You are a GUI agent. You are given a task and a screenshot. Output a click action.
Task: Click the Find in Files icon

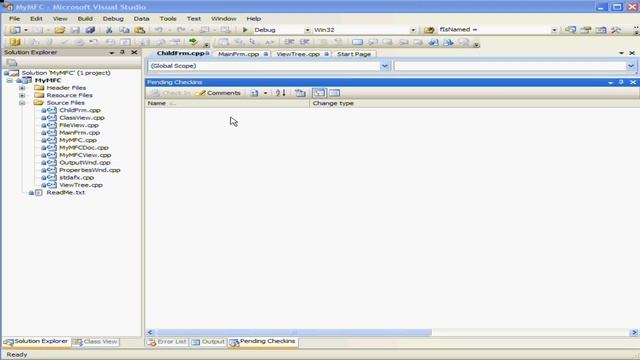point(429,30)
